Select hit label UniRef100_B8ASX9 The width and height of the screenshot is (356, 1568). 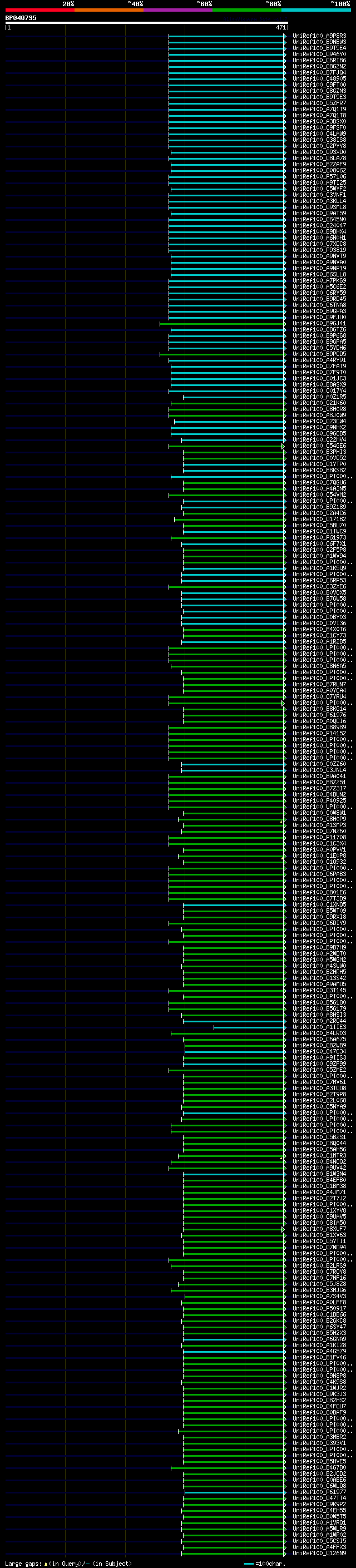(x=319, y=385)
